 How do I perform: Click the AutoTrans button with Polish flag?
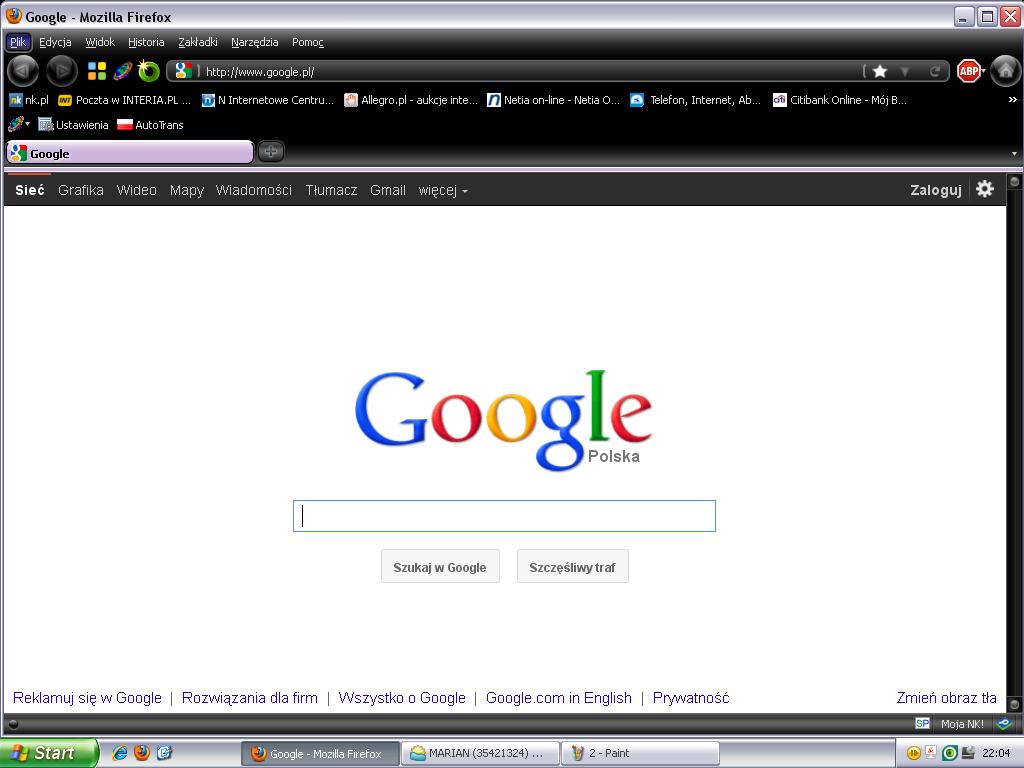click(150, 125)
